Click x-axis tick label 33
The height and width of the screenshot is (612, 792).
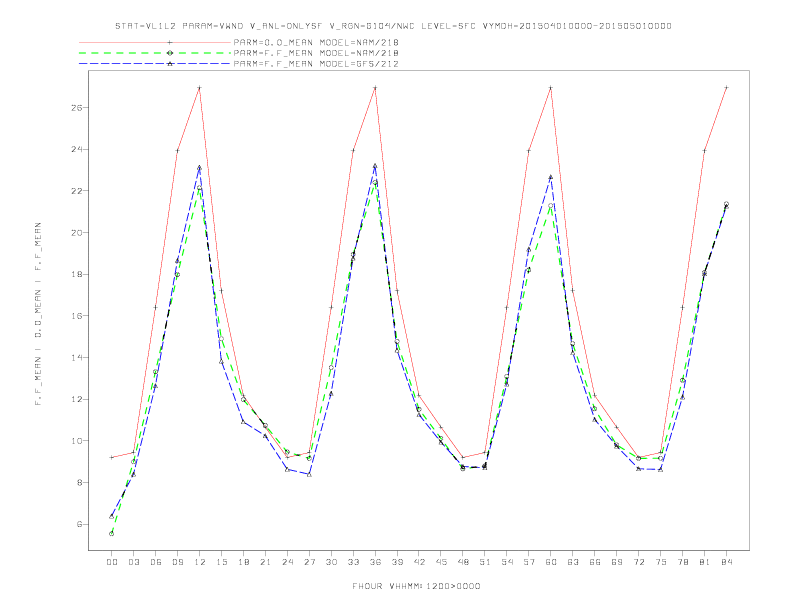pyautogui.click(x=353, y=562)
